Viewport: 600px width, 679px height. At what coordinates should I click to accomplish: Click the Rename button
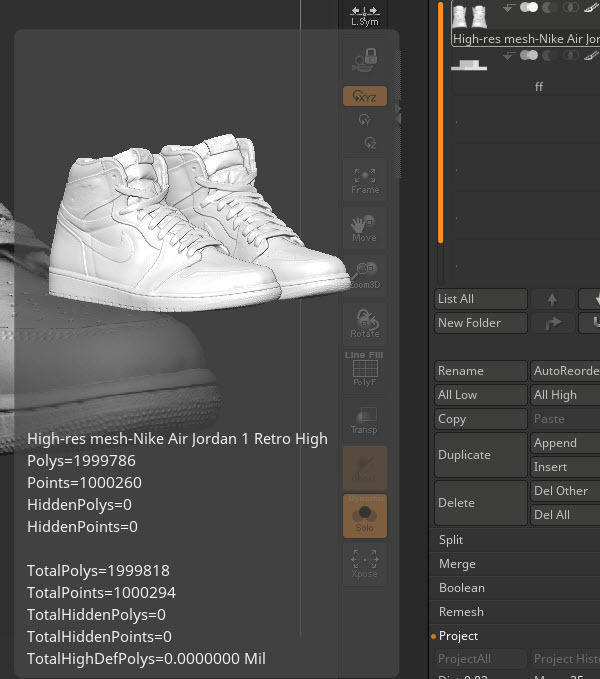(481, 371)
